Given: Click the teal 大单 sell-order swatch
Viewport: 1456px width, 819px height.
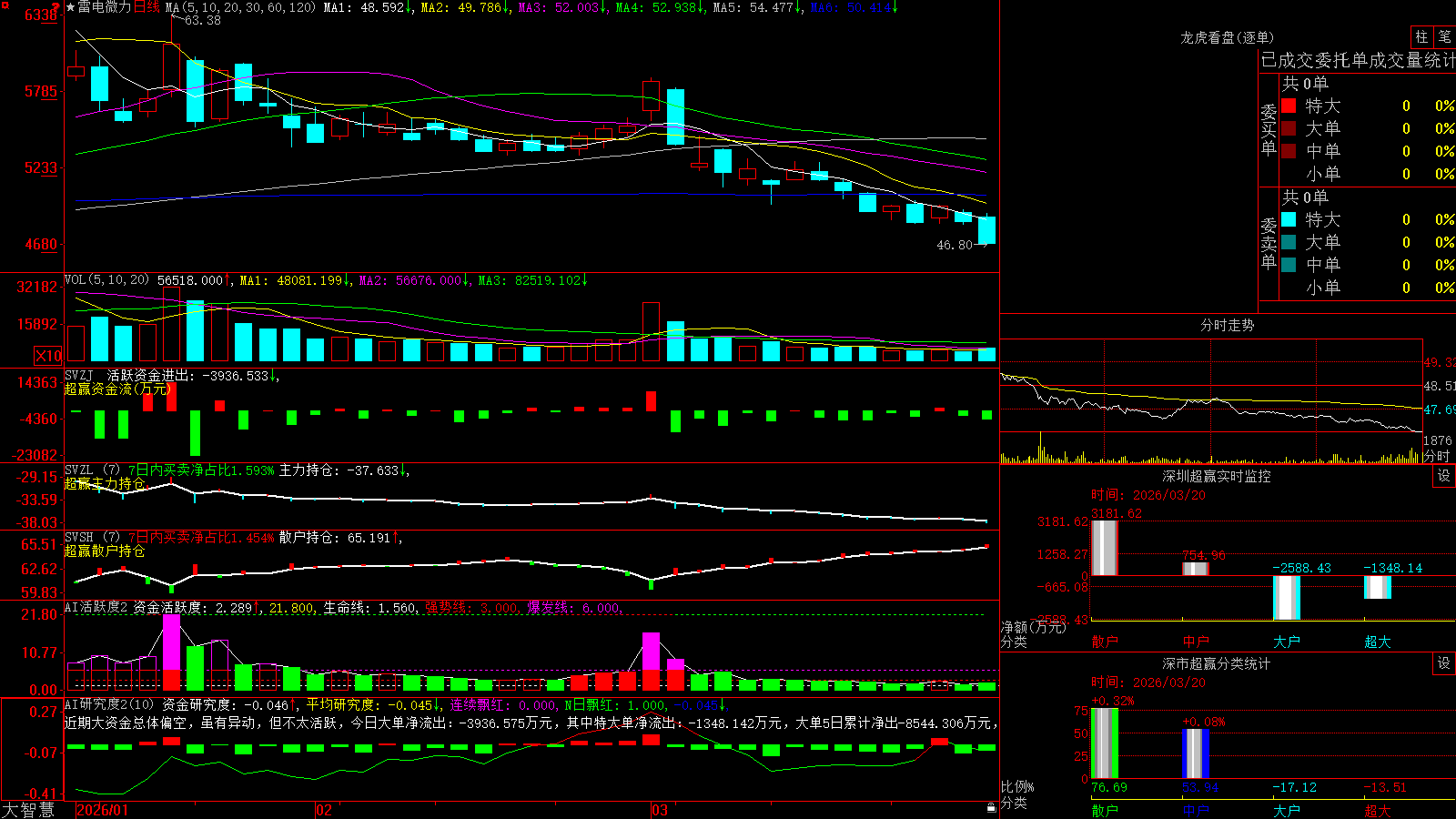Looking at the screenshot, I should pos(1289,242).
